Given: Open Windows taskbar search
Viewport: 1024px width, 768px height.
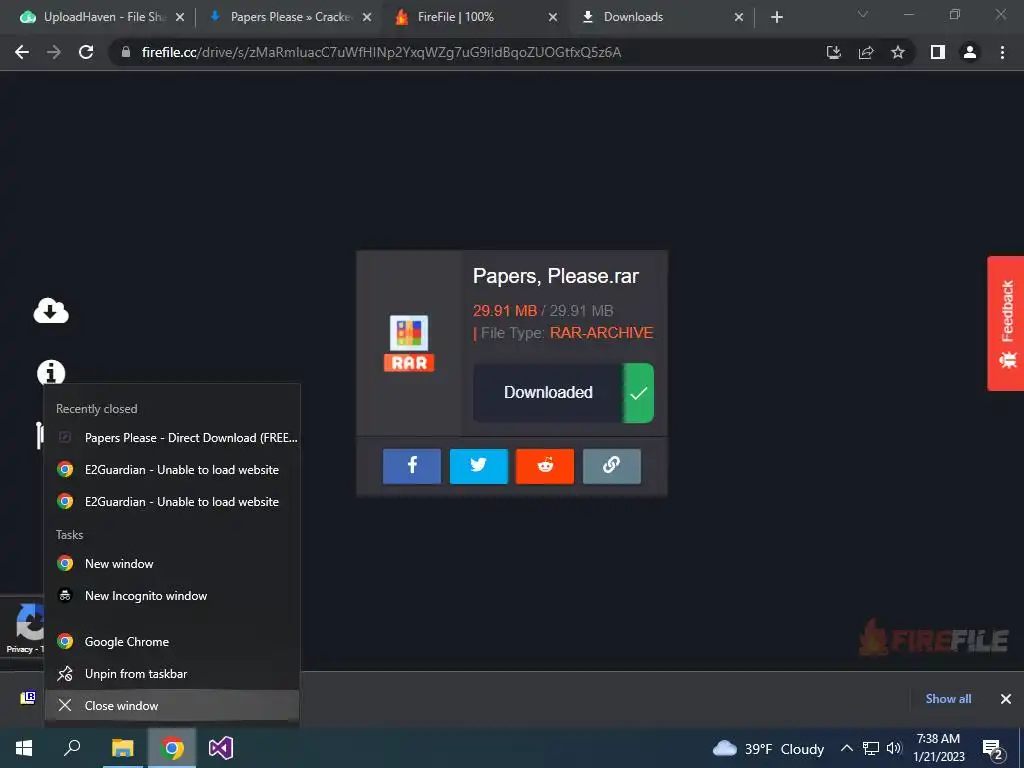Looking at the screenshot, I should point(72,748).
